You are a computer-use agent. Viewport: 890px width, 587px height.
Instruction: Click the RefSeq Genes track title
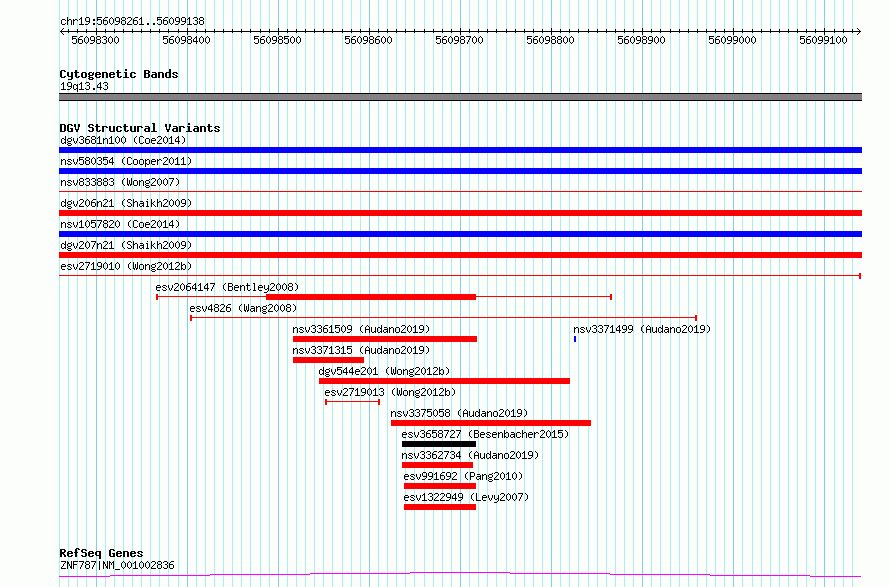coord(101,553)
